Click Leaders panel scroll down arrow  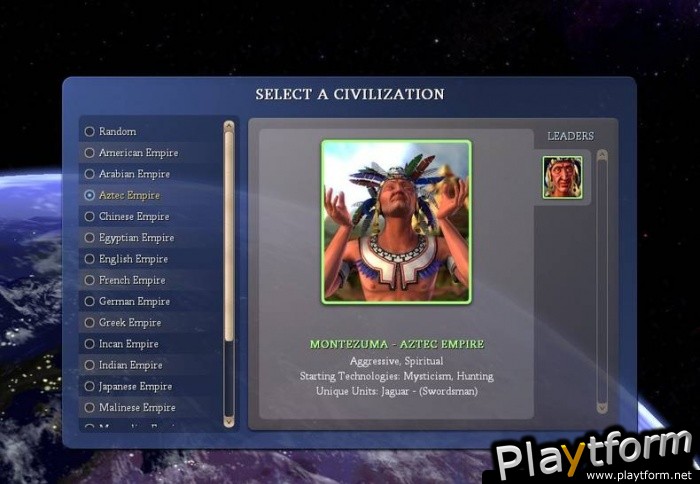pyautogui.click(x=602, y=408)
